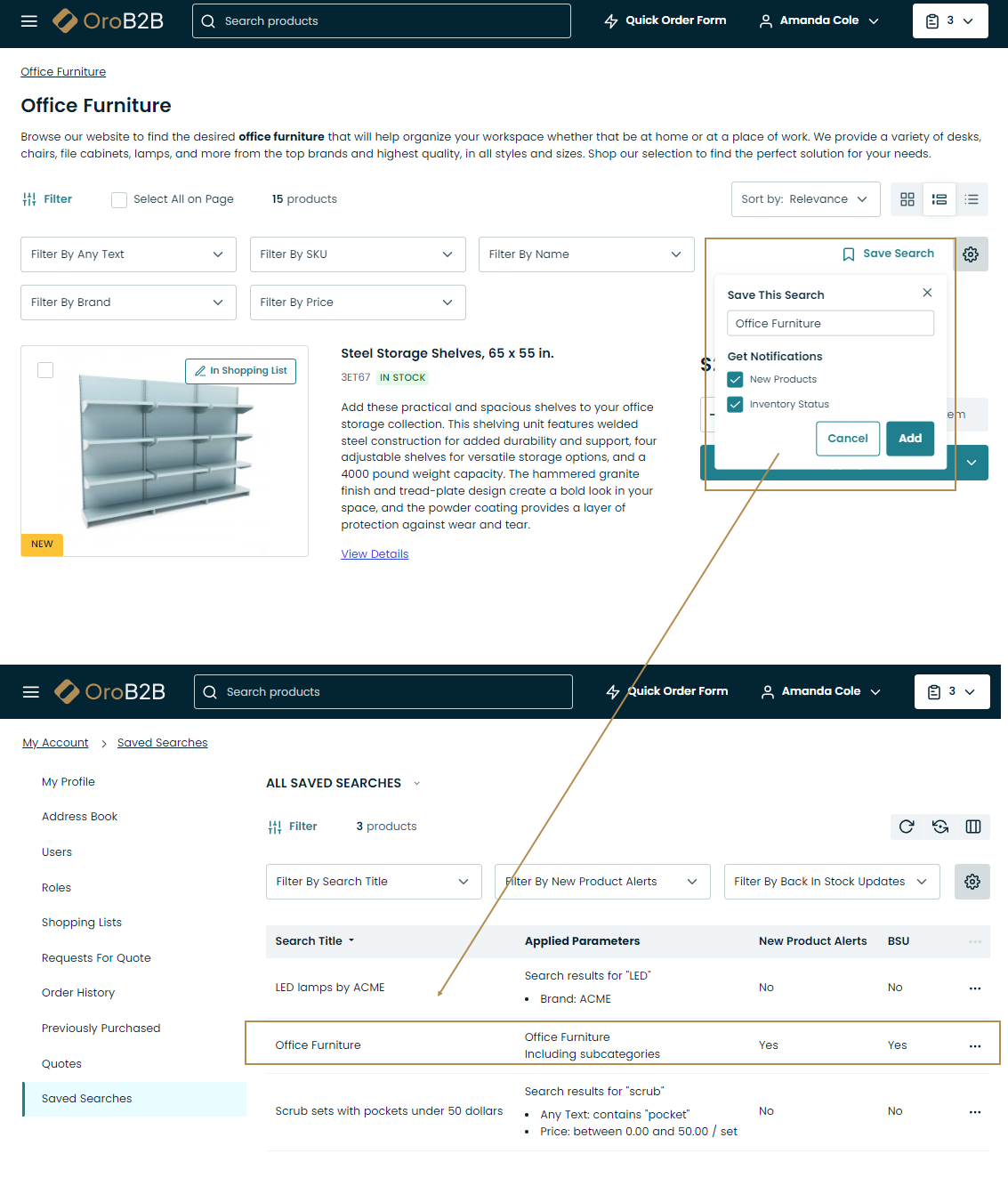
Task: Tick the Select All on Page checkbox
Action: click(x=119, y=200)
